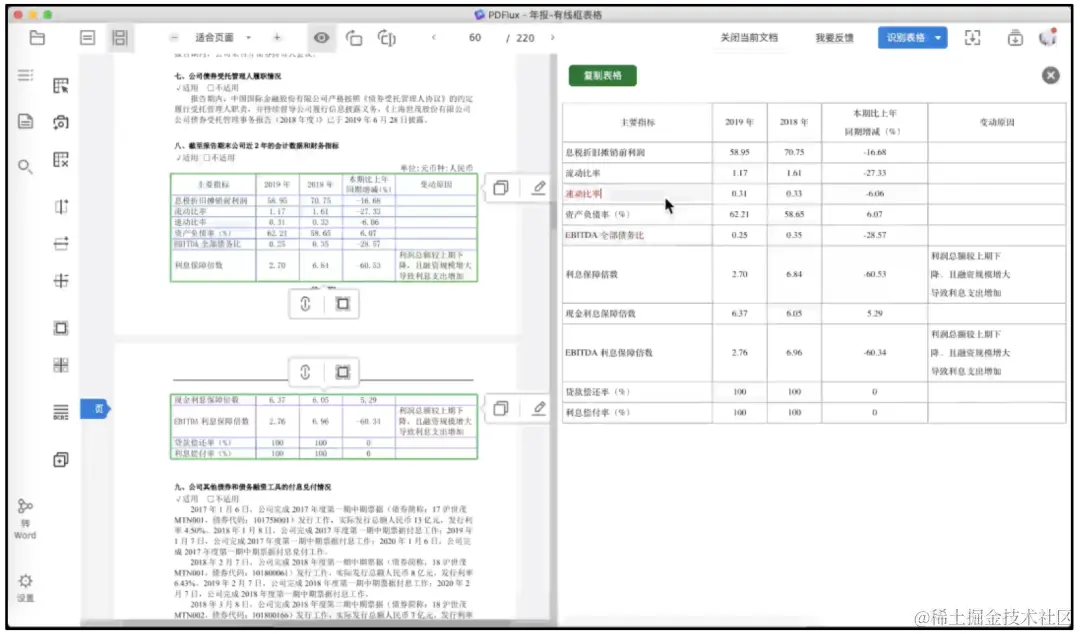Open the outline list icon in left sidebar

coord(25,74)
